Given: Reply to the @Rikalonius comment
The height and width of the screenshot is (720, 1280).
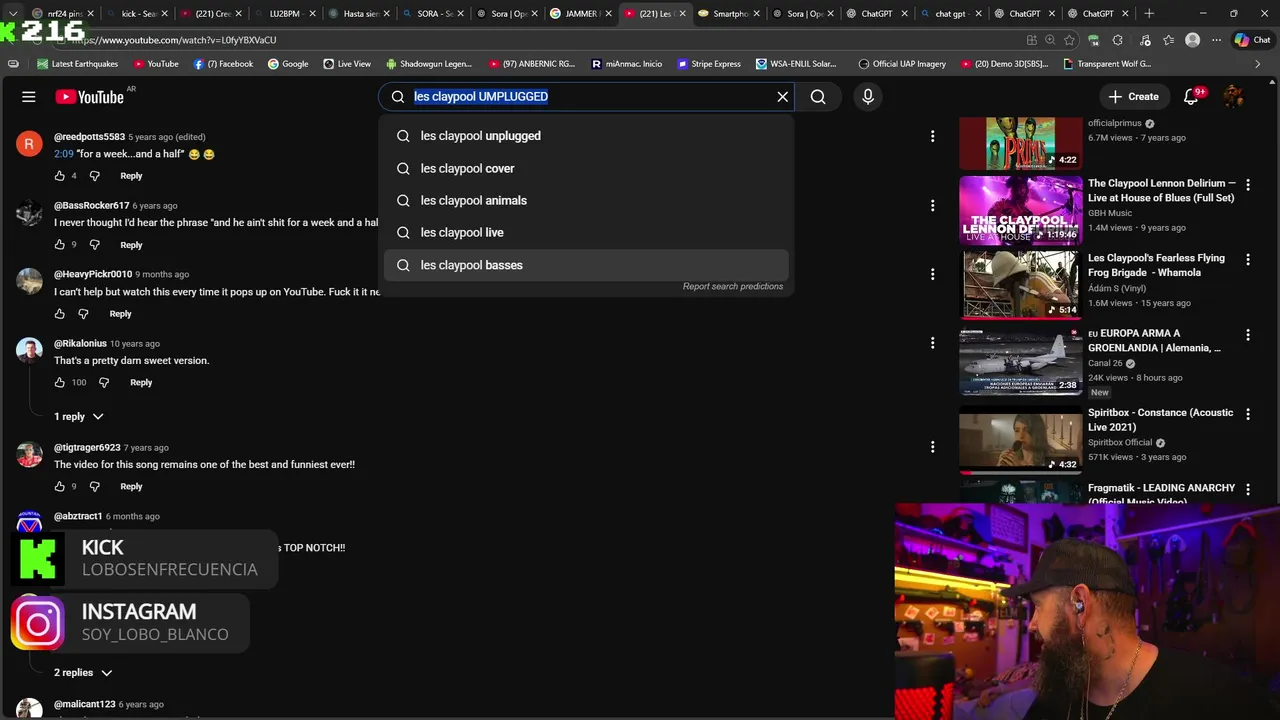Looking at the screenshot, I should click(x=141, y=383).
